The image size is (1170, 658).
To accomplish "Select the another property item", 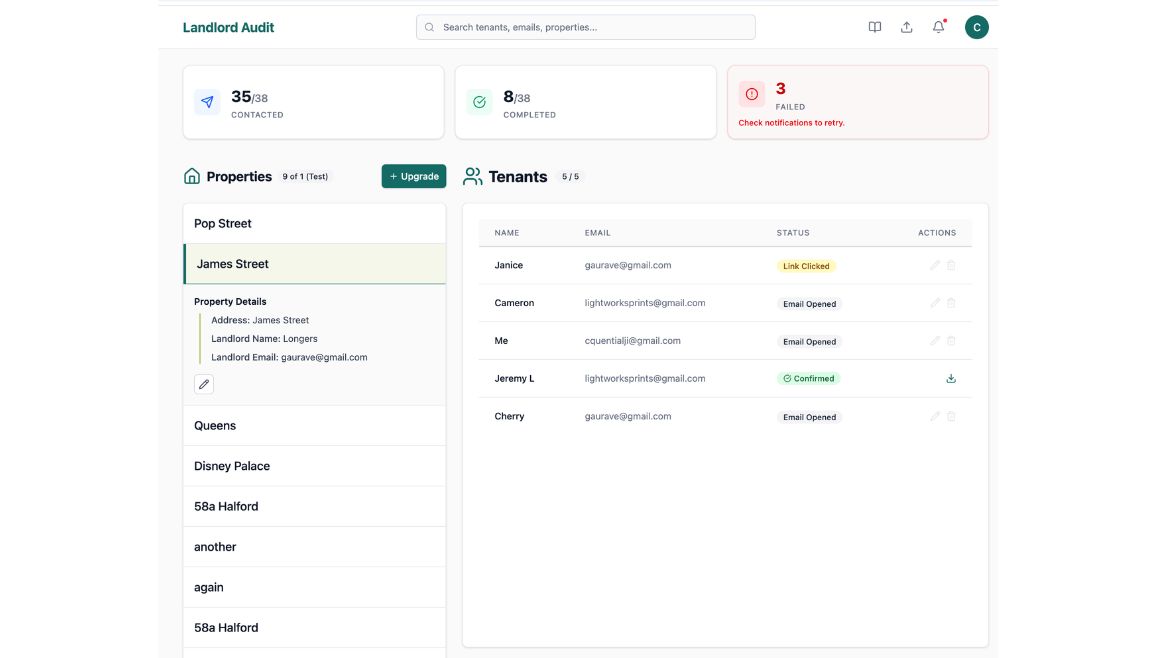I will [x=314, y=547].
